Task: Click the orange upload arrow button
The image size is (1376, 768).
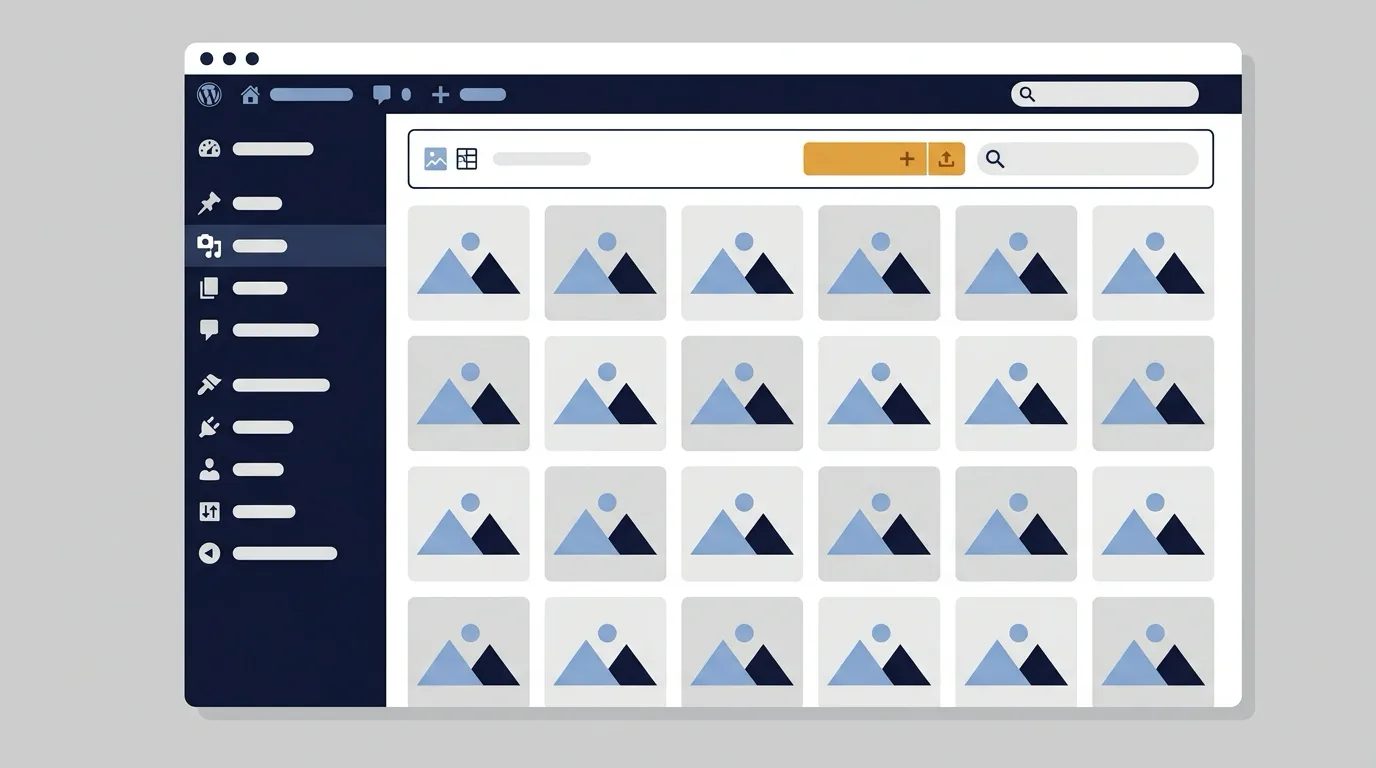Action: click(947, 159)
